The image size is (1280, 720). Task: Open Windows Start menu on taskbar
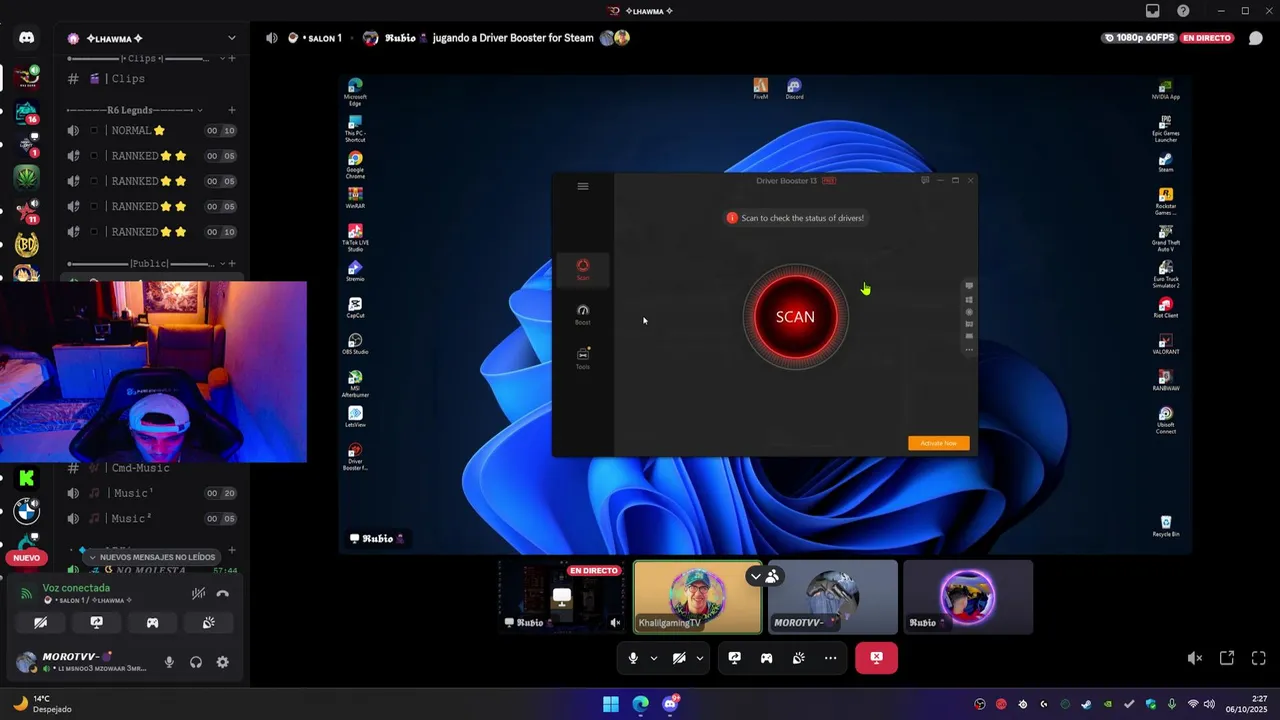611,704
